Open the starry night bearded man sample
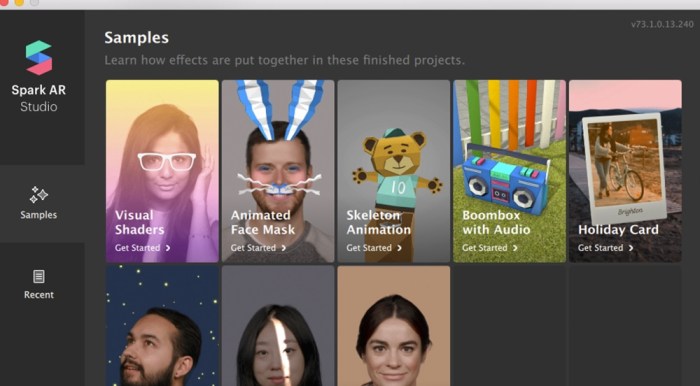This screenshot has height=386, width=700. pos(162,326)
